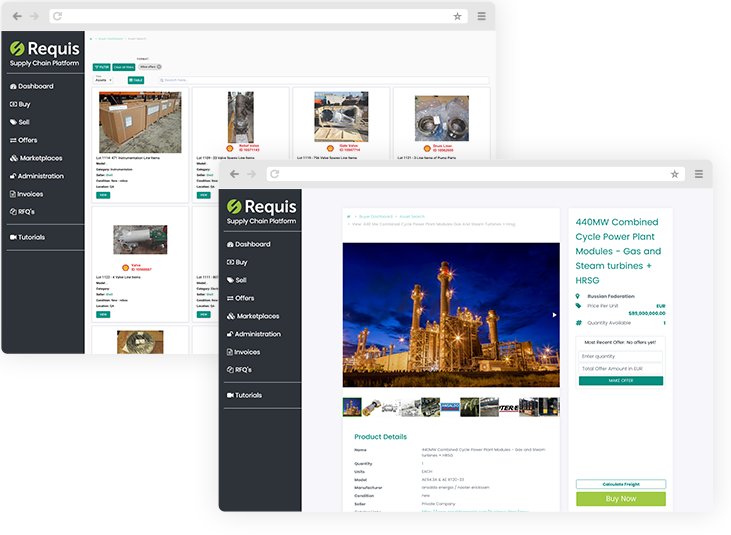Select Offers in the front window sidebar
Image resolution: width=731 pixels, height=535 pixels.
coord(241,298)
